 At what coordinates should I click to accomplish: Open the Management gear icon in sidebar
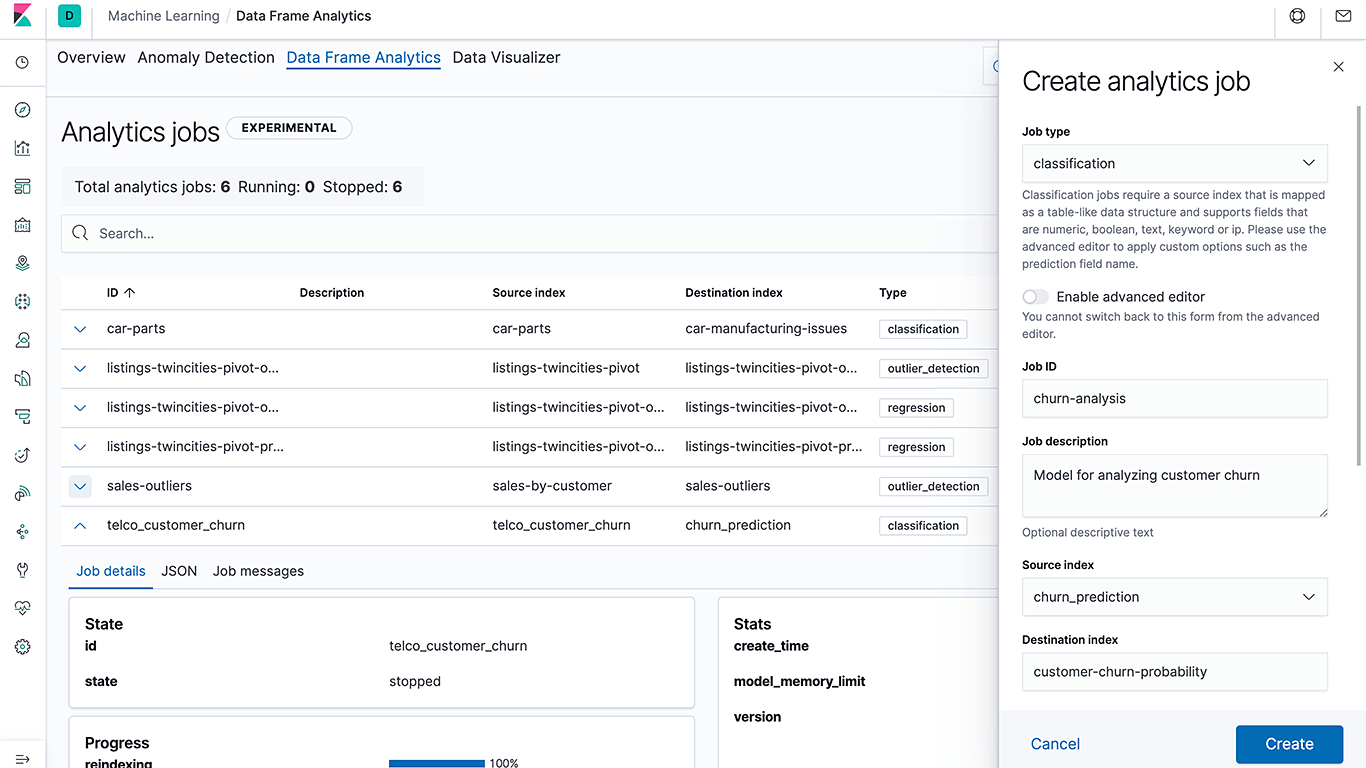point(22,646)
